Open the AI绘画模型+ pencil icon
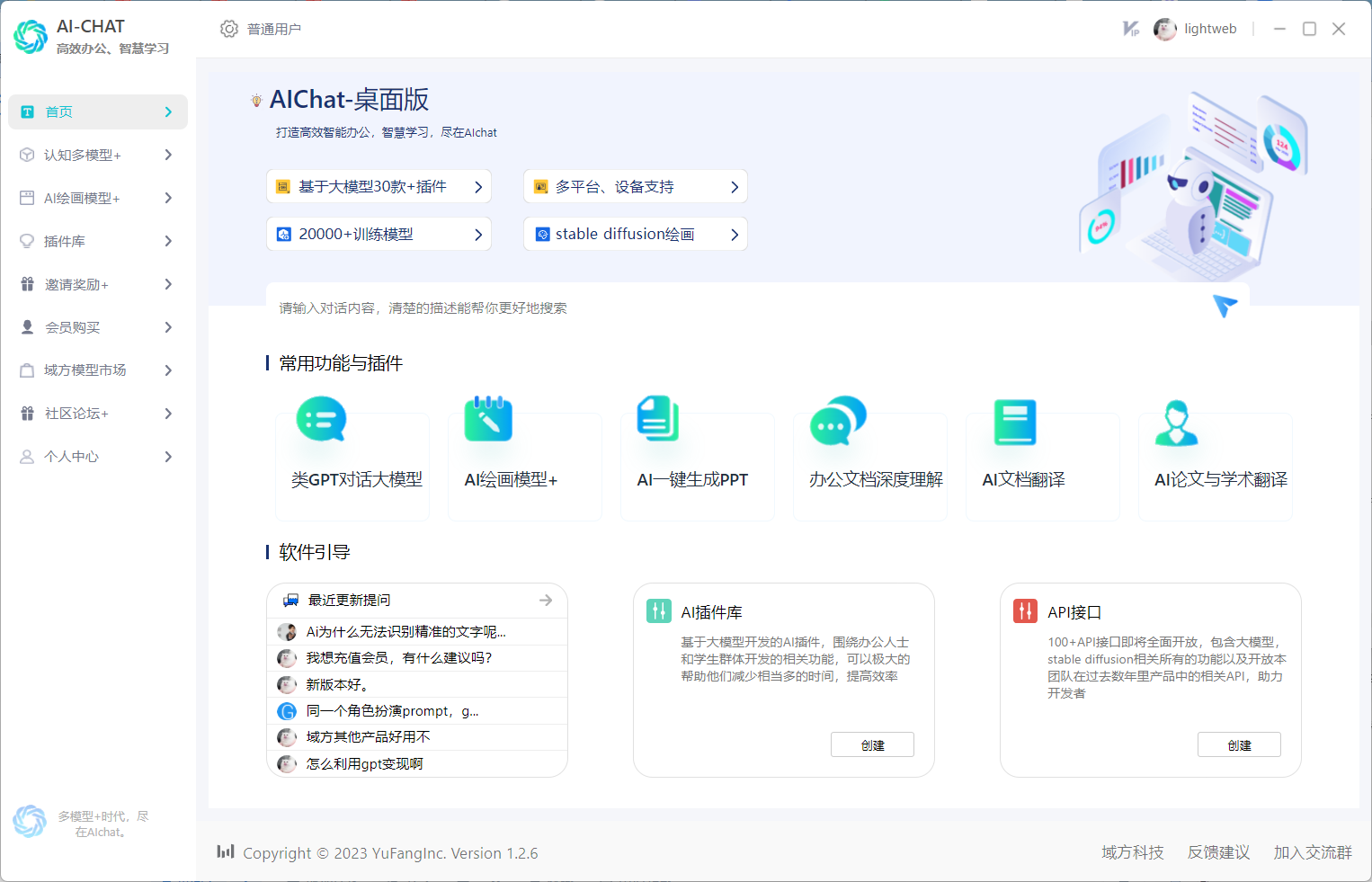This screenshot has height=882, width=1372. [x=488, y=419]
